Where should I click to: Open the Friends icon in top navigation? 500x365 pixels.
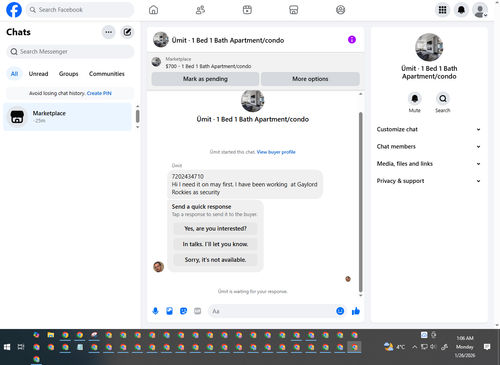point(200,10)
